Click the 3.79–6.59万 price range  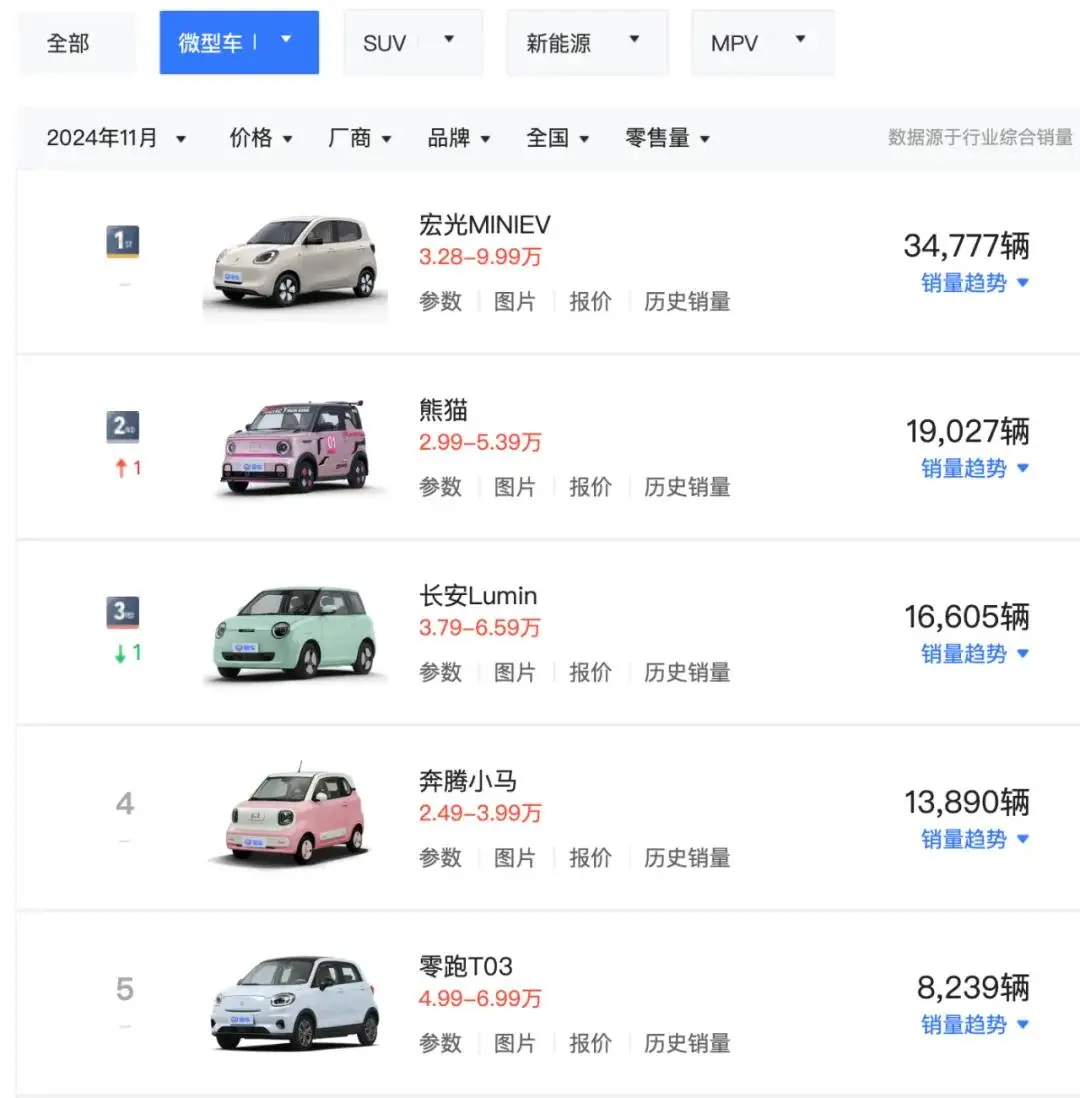coord(480,628)
